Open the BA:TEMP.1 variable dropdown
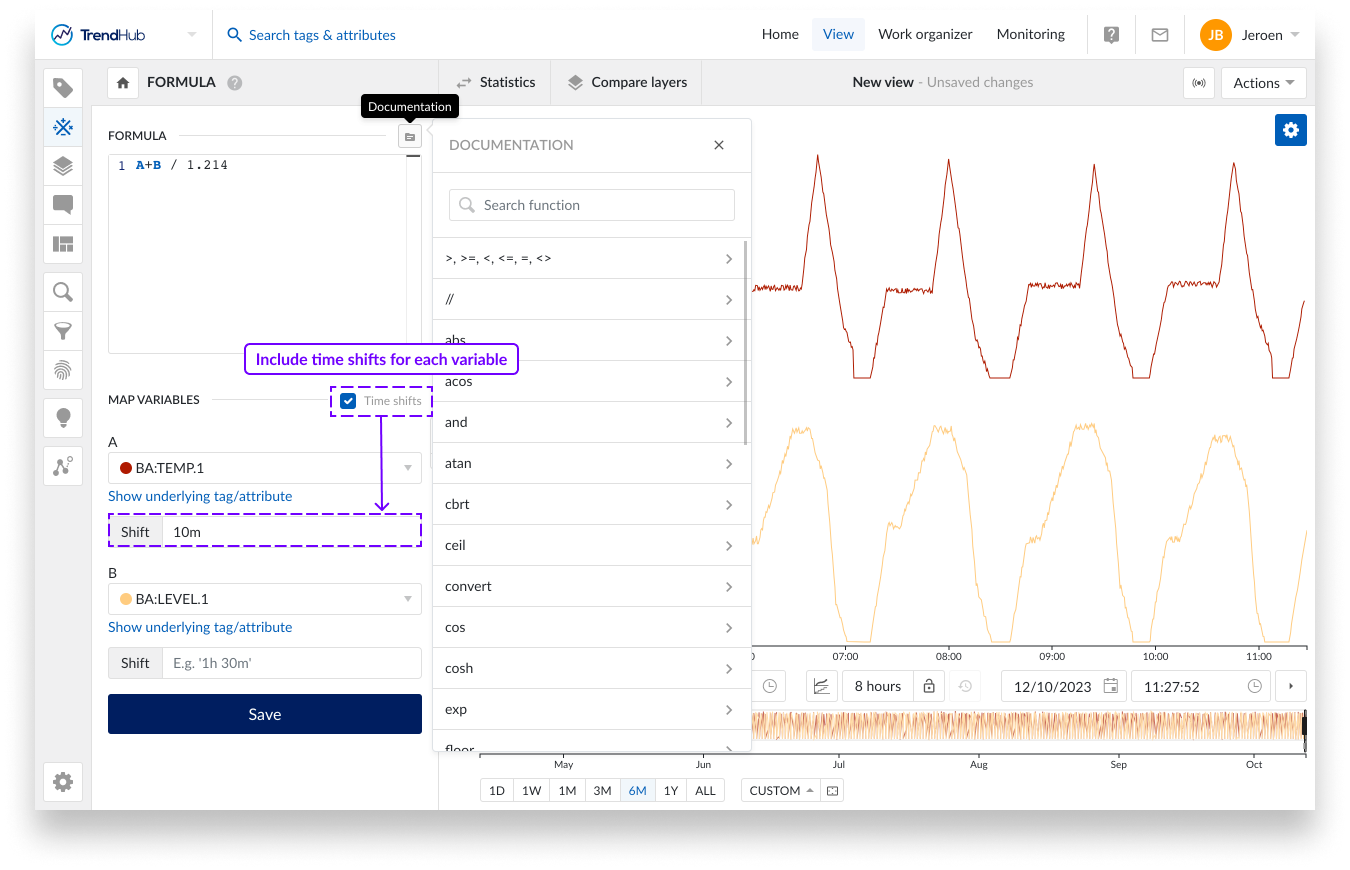The image size is (1350, 870). (264, 467)
